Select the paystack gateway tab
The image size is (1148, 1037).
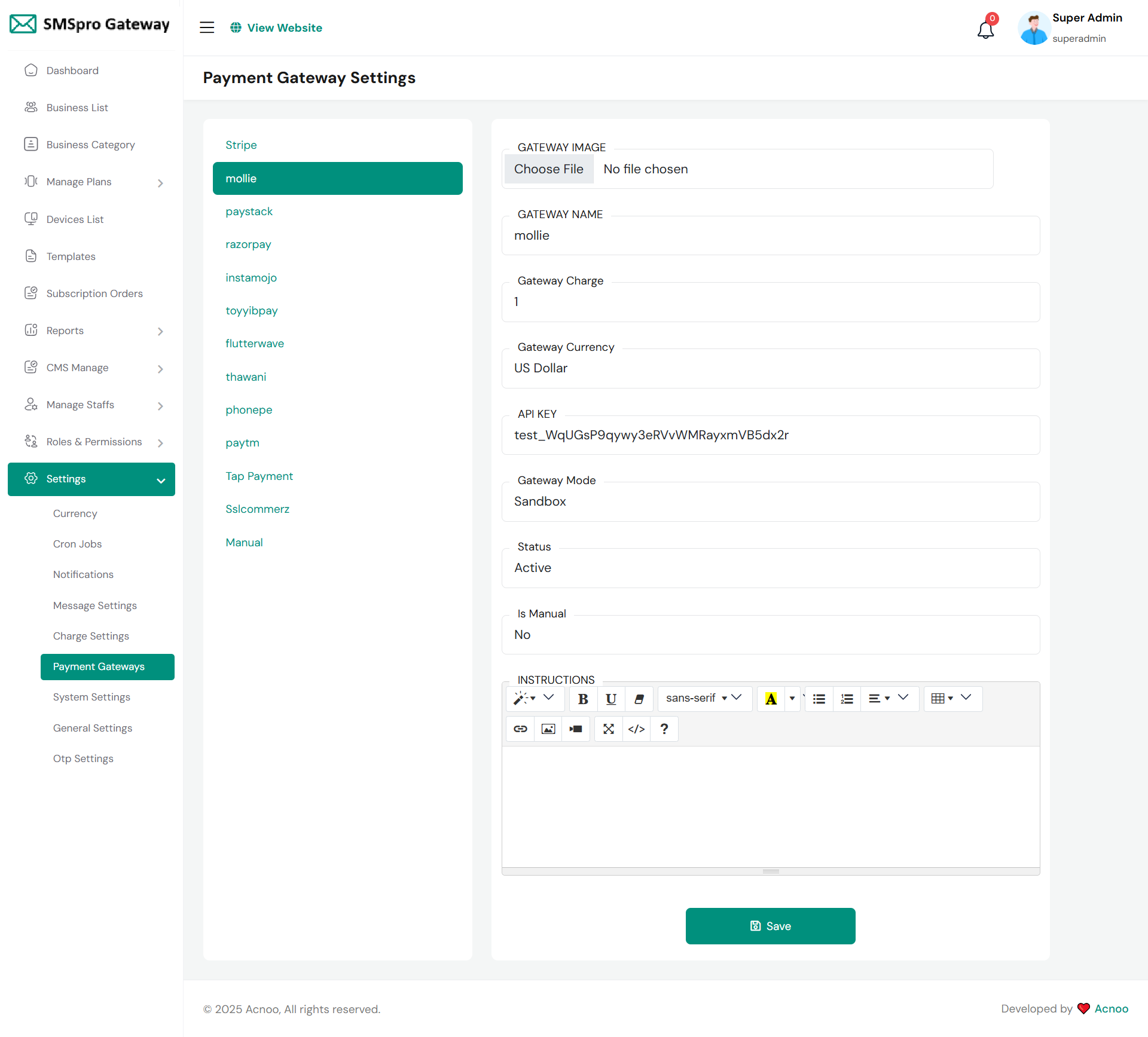[249, 212]
